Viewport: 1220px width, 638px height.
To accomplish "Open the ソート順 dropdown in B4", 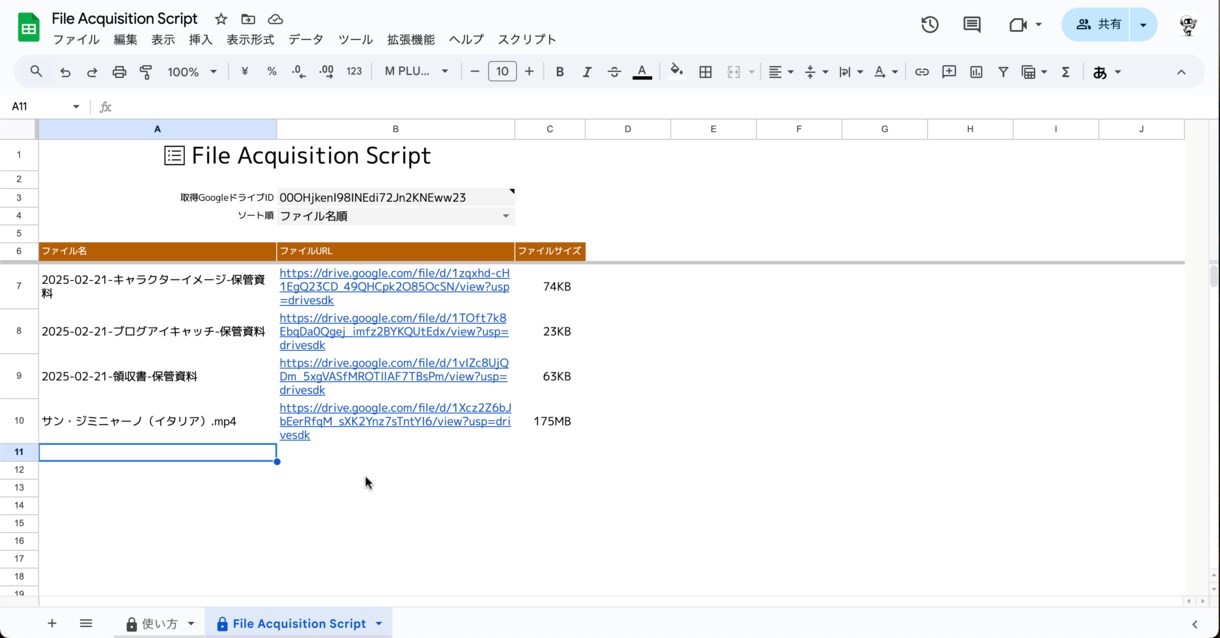I will click(x=505, y=216).
